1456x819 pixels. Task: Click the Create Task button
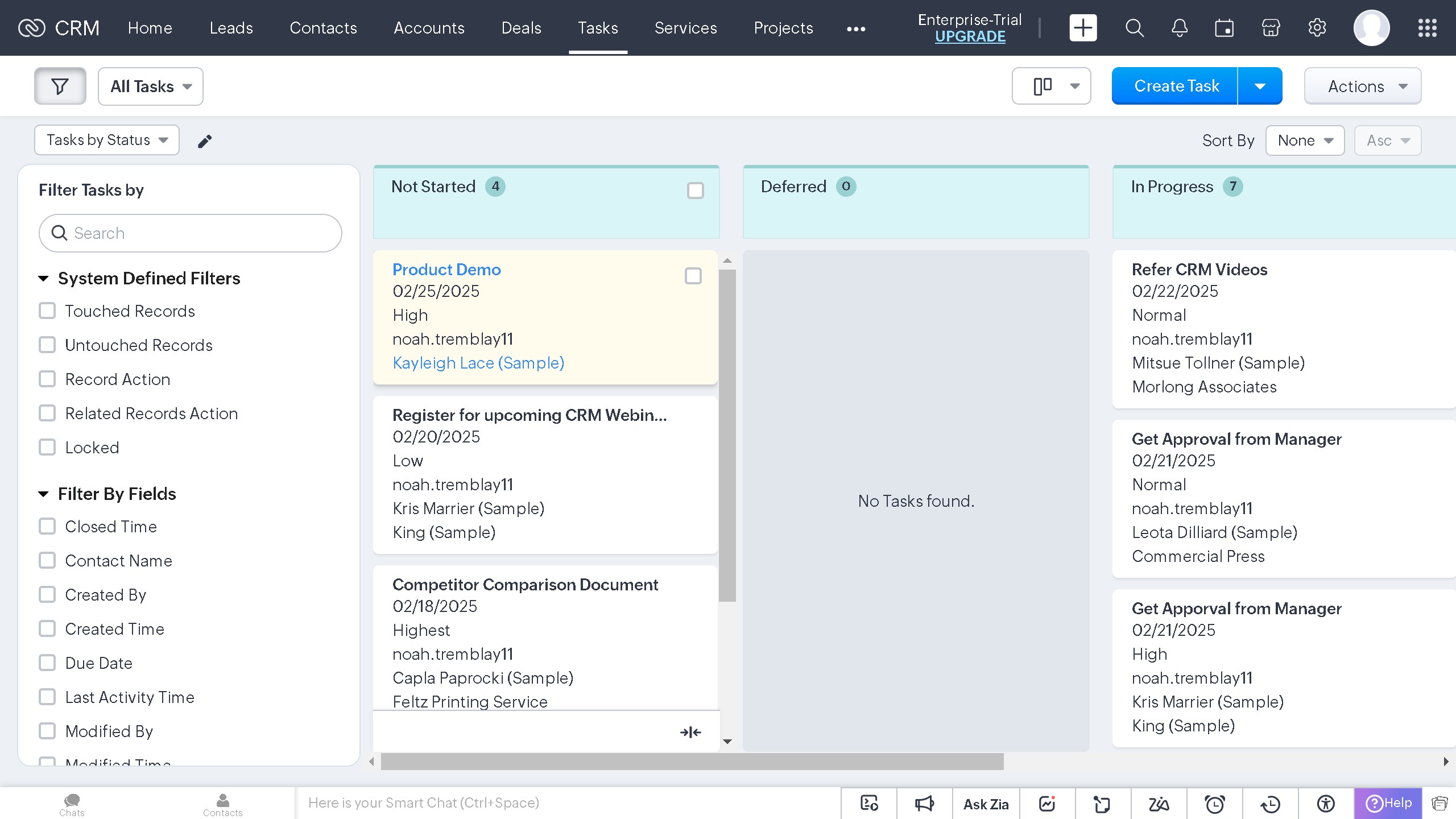1176,86
